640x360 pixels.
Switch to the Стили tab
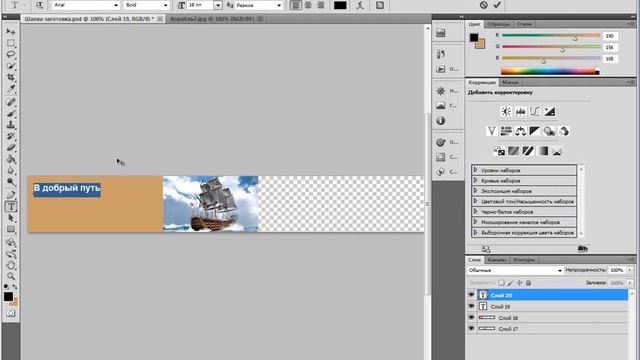[524, 24]
